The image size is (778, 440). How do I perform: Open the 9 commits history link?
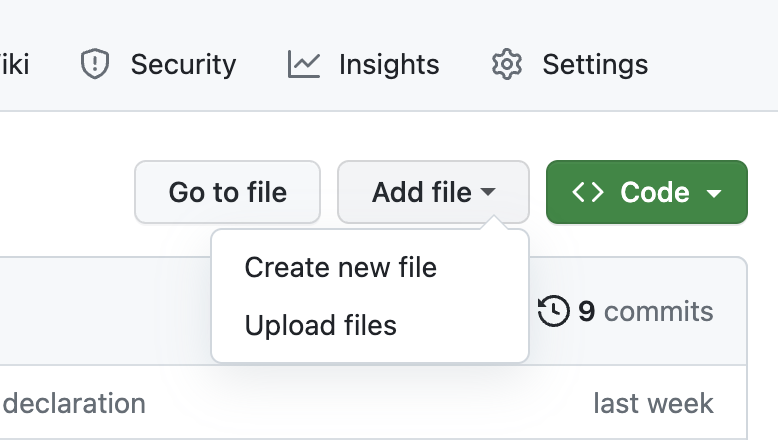626,312
